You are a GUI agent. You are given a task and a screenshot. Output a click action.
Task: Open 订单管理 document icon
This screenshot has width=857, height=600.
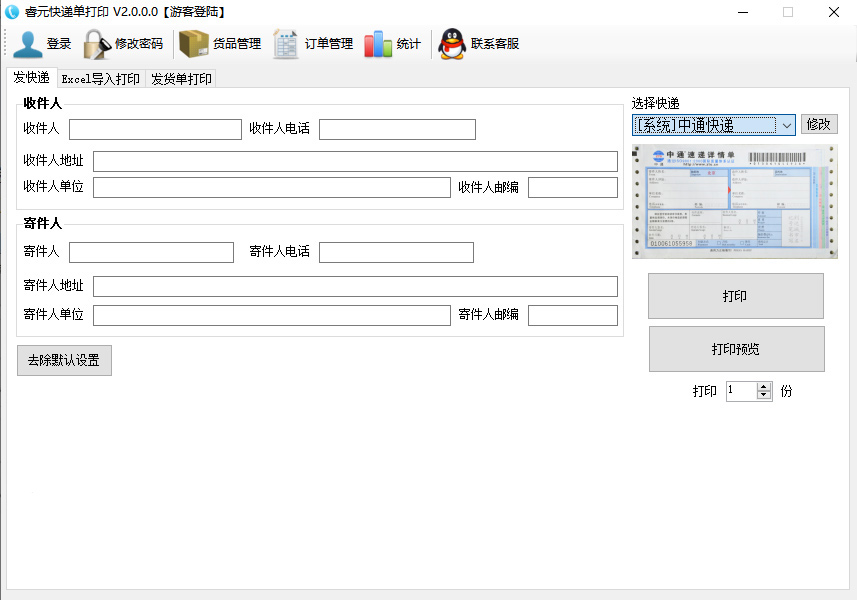286,44
